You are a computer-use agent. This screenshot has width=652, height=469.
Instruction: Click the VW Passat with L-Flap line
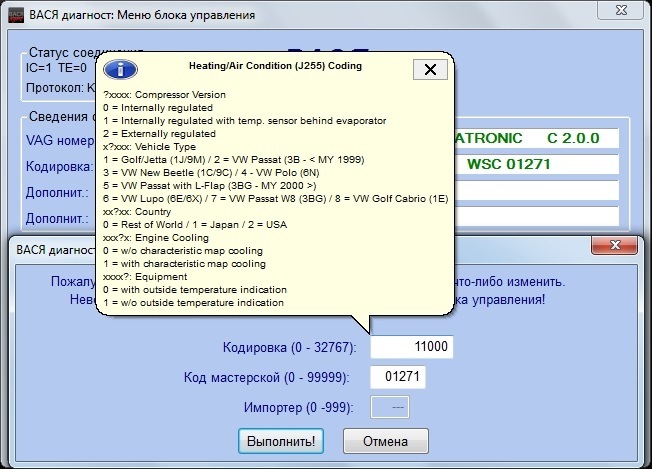[210, 185]
